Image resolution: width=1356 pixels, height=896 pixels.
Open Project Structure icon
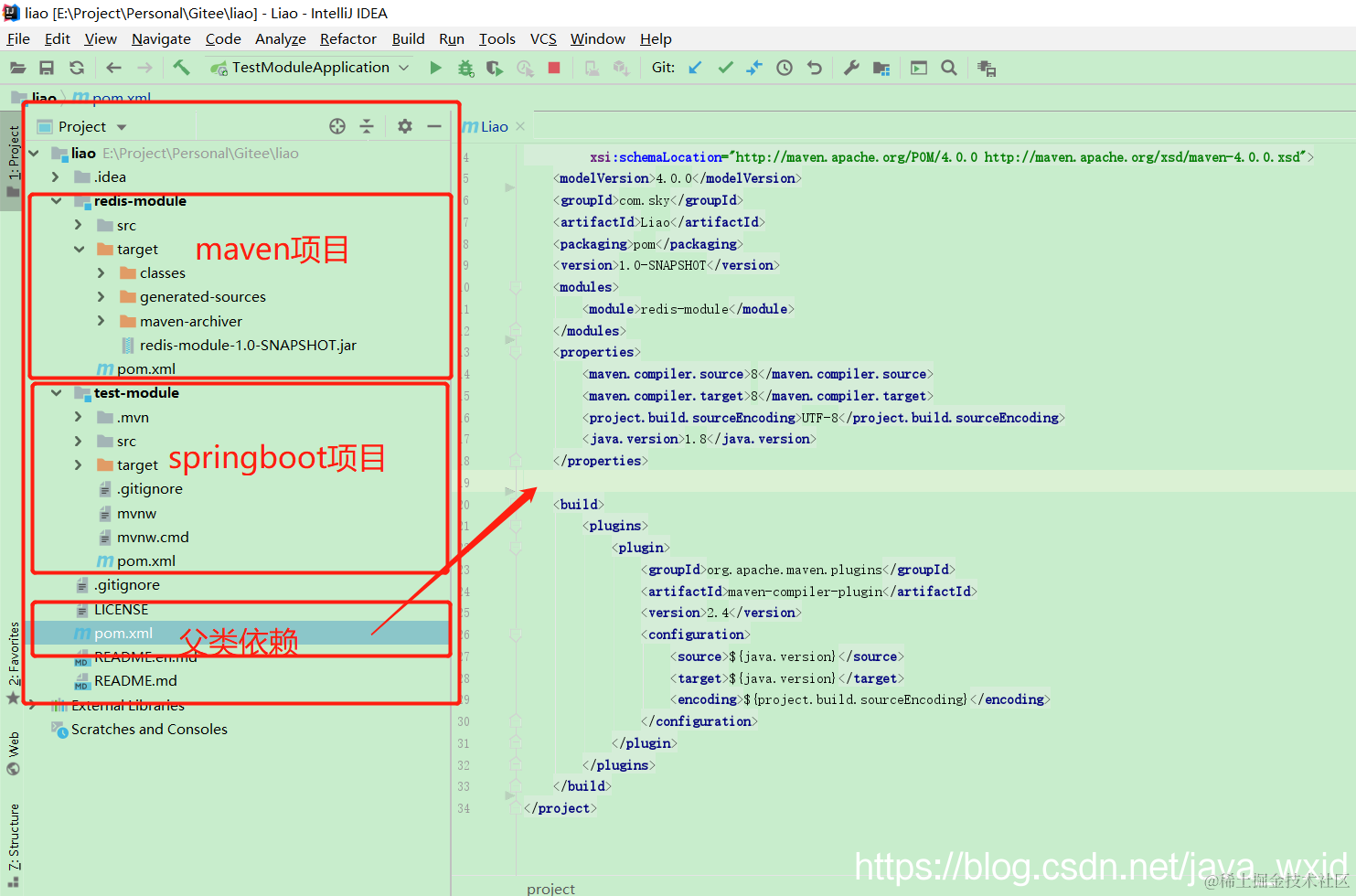[x=881, y=68]
